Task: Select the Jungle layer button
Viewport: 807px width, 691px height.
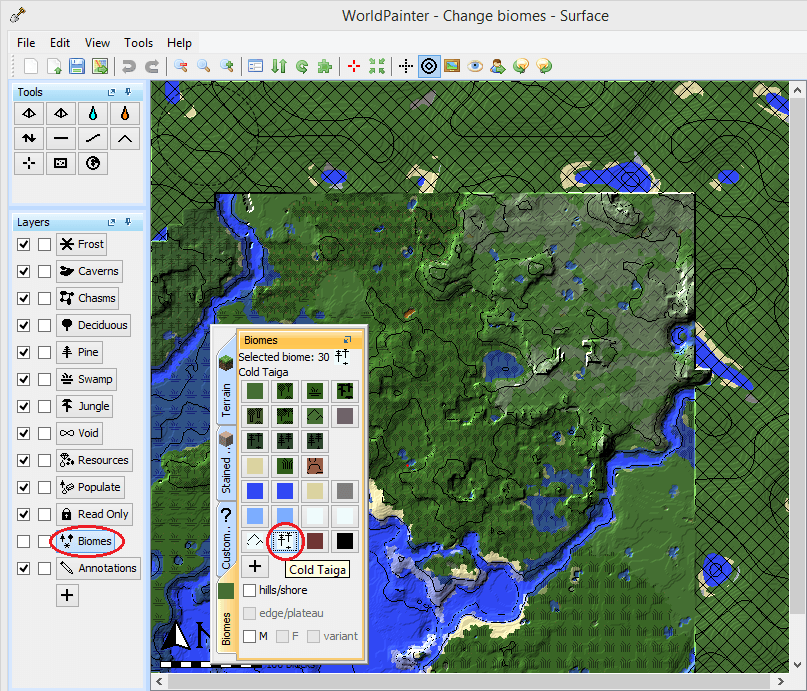Action: coord(85,406)
